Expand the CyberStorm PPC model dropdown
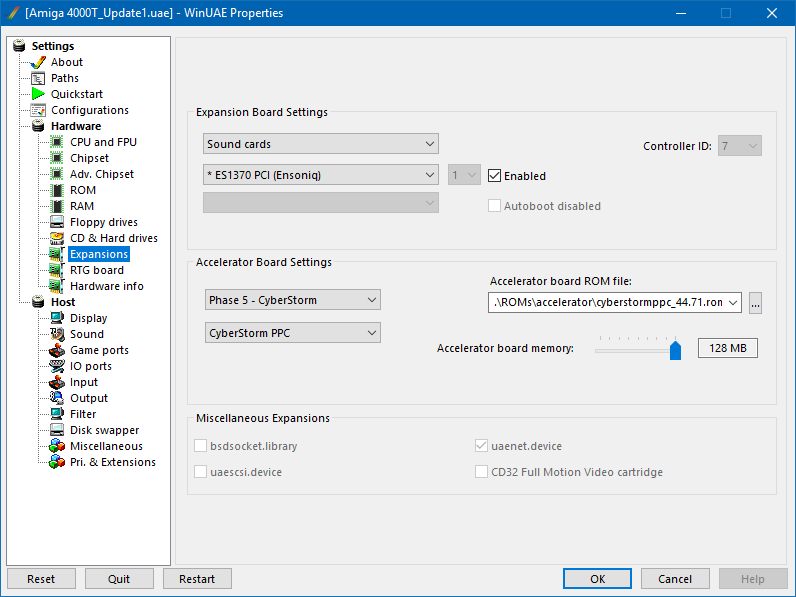796x597 pixels. tap(292, 332)
